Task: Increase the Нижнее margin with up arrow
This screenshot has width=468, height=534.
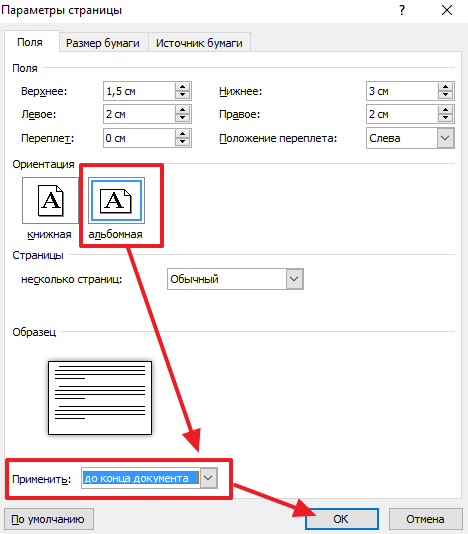Action: point(446,87)
